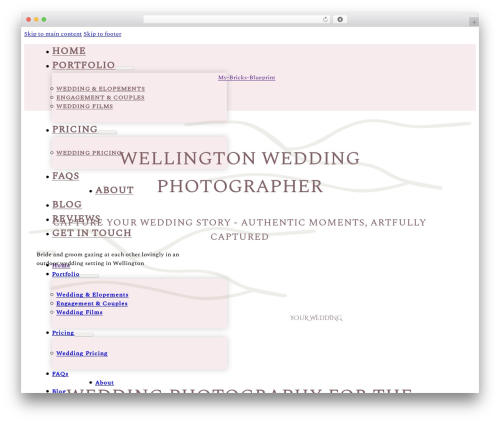Open the ABOUT menu item
The width and height of the screenshot is (500, 423).
[x=114, y=190]
